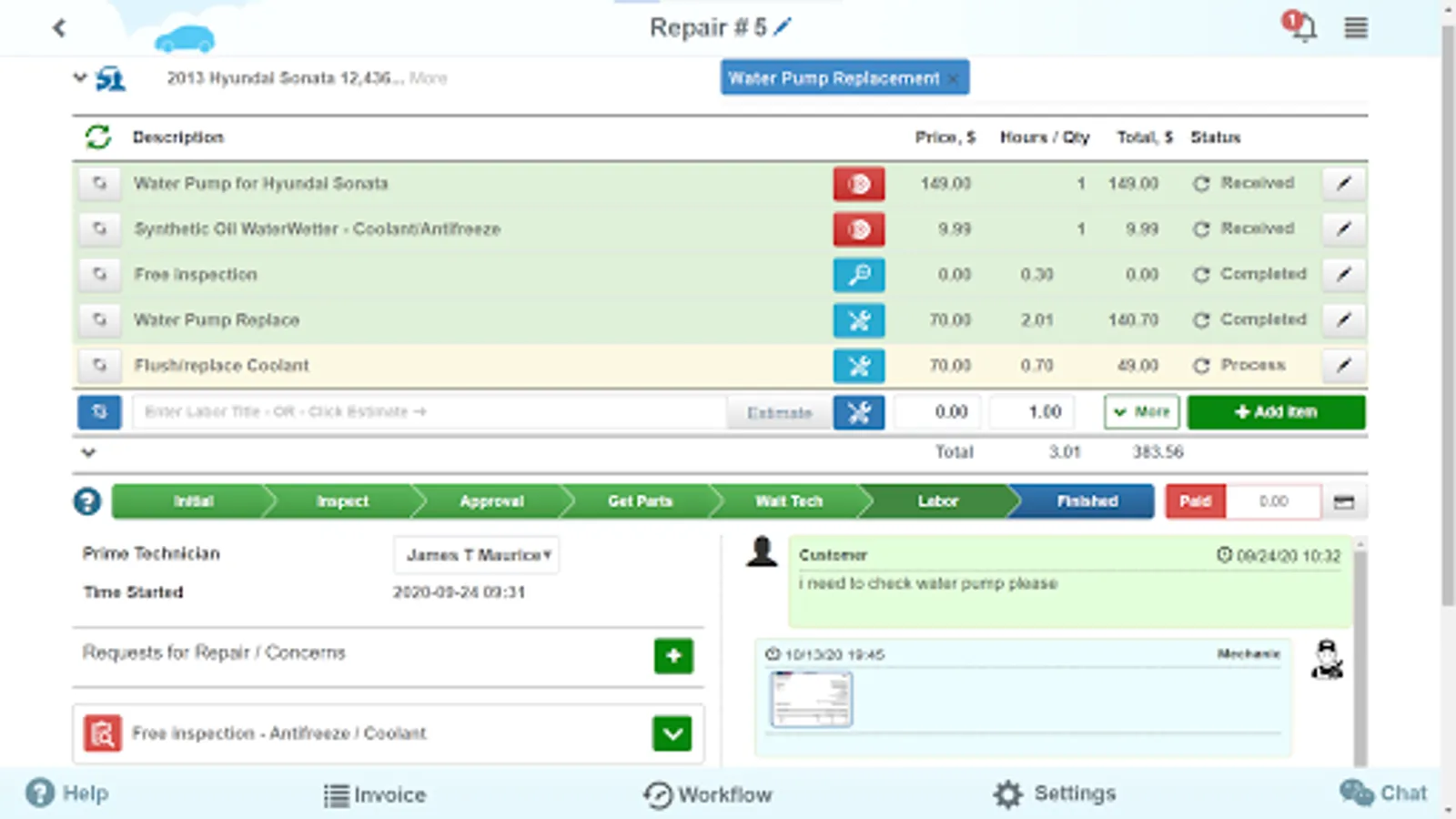
Task: Click the red part icon for Water Pump
Action: point(858,184)
